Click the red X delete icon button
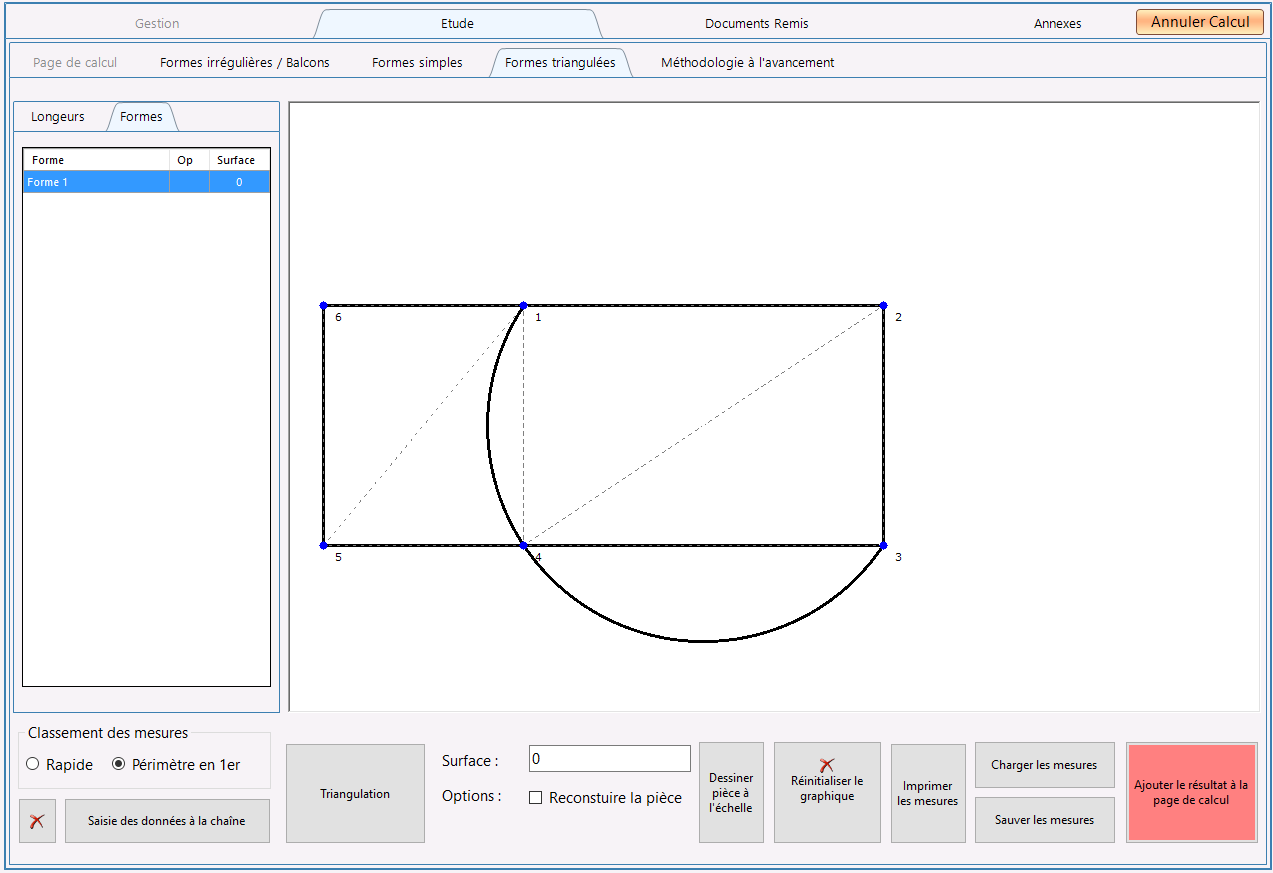1273x873 pixels. [x=37, y=821]
